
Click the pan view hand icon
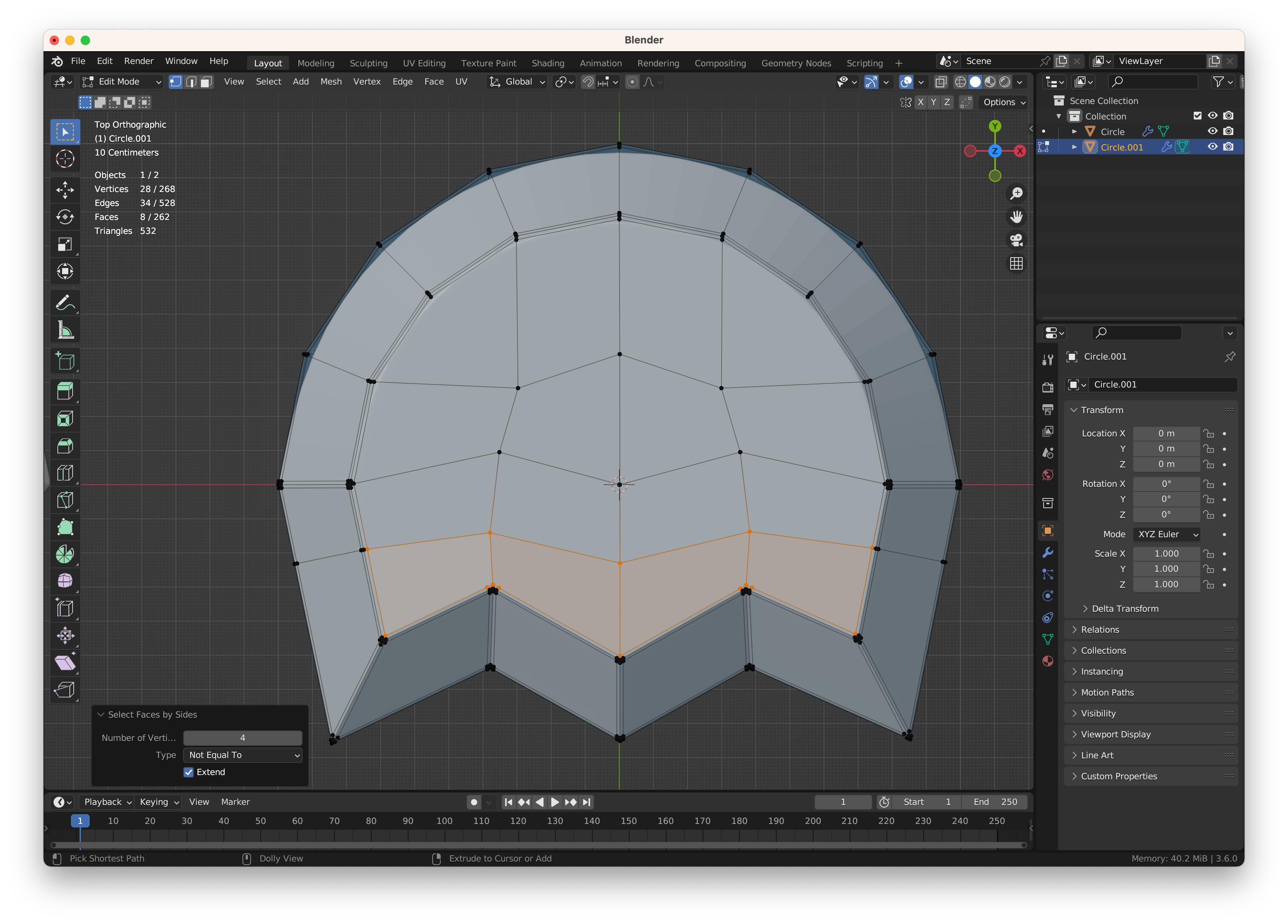pos(1016,217)
